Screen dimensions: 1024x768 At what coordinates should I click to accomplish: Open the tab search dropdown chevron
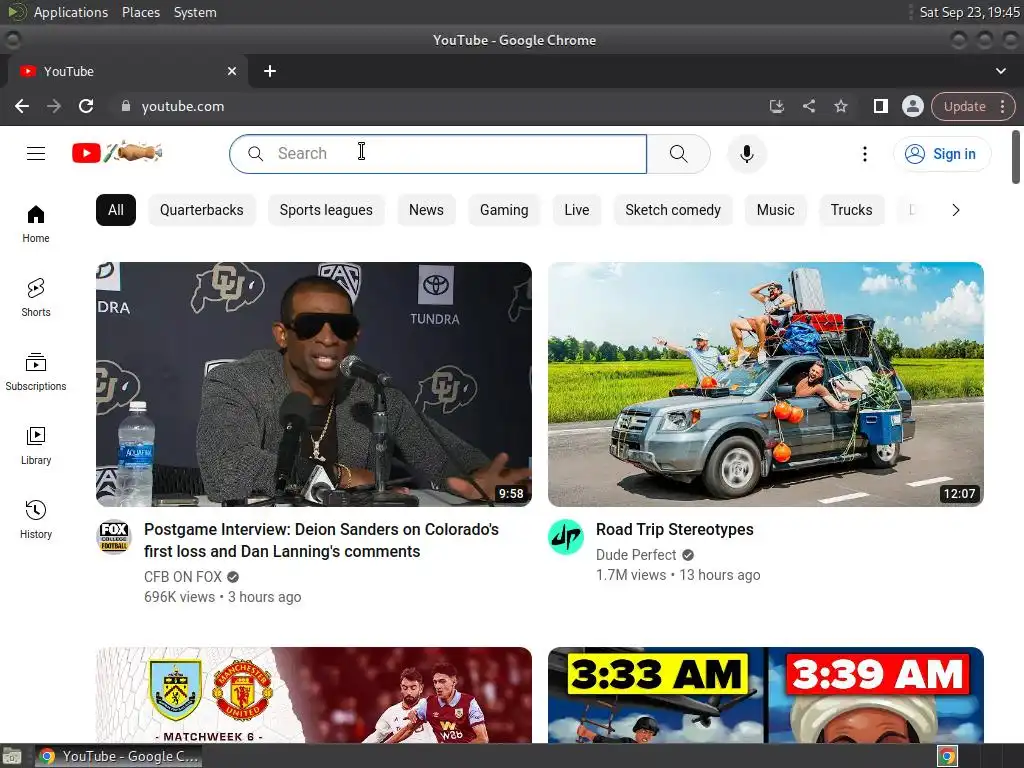1000,71
